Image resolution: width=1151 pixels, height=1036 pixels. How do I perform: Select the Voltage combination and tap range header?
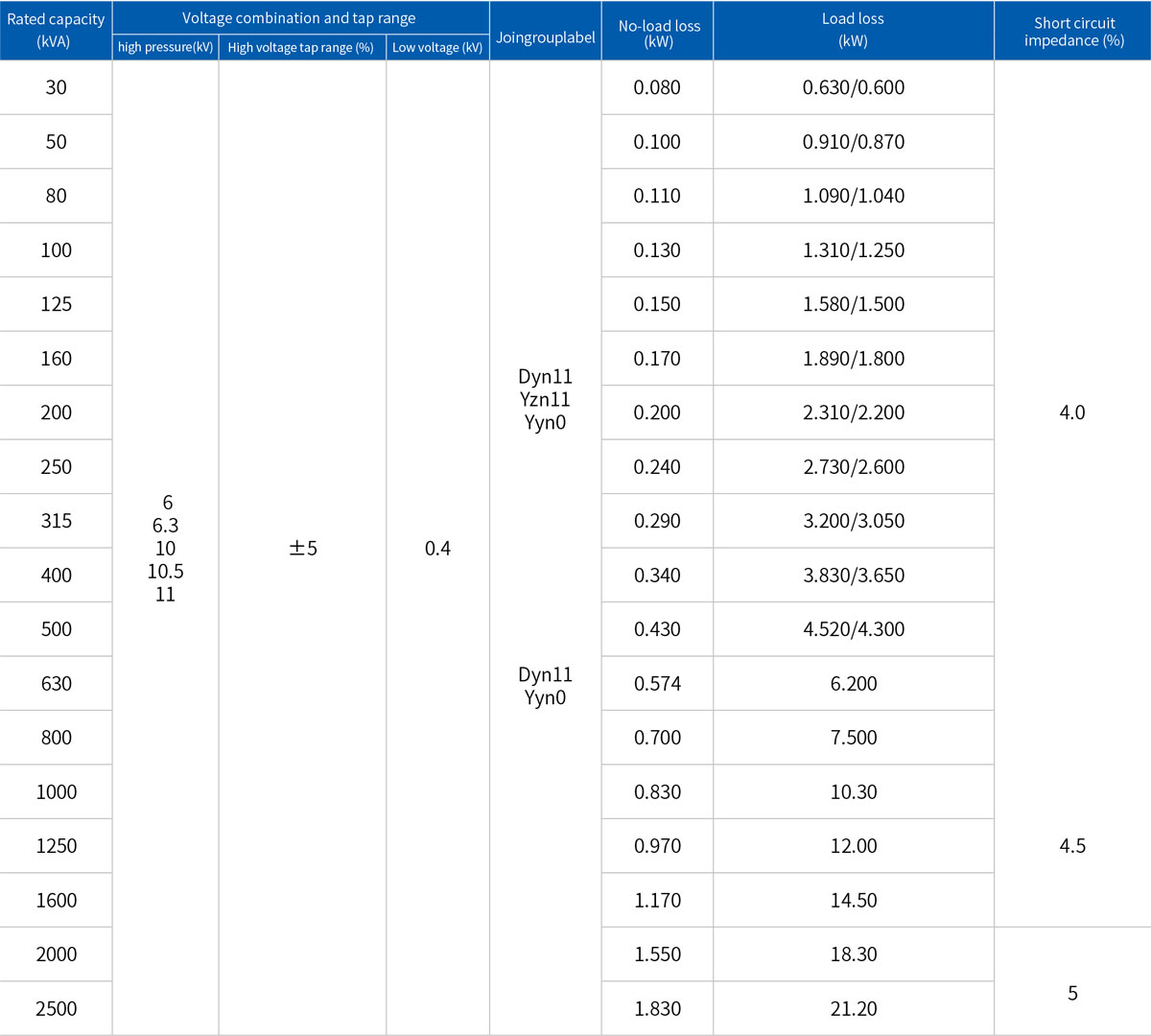[299, 18]
